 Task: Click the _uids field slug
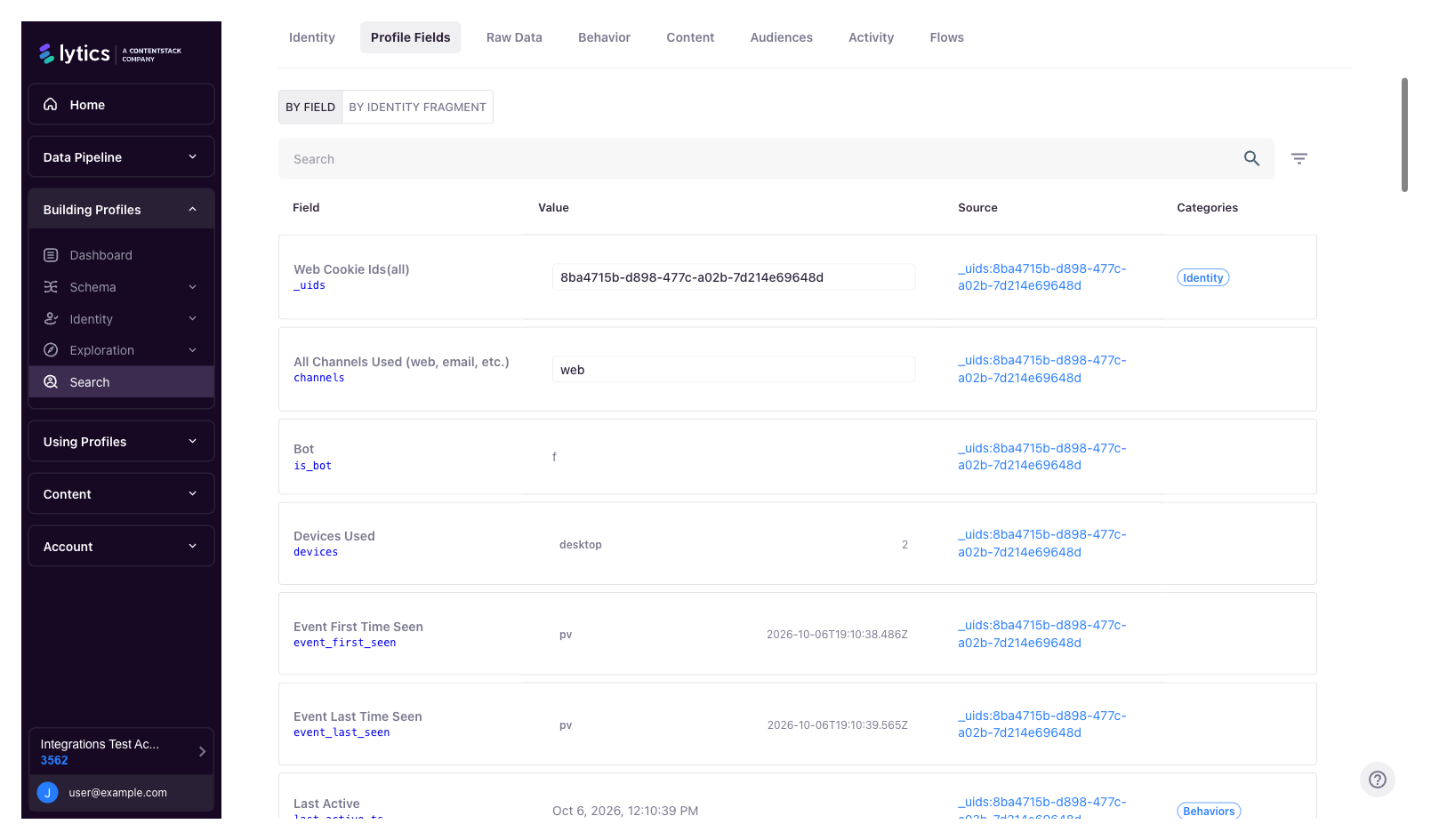[x=310, y=285]
